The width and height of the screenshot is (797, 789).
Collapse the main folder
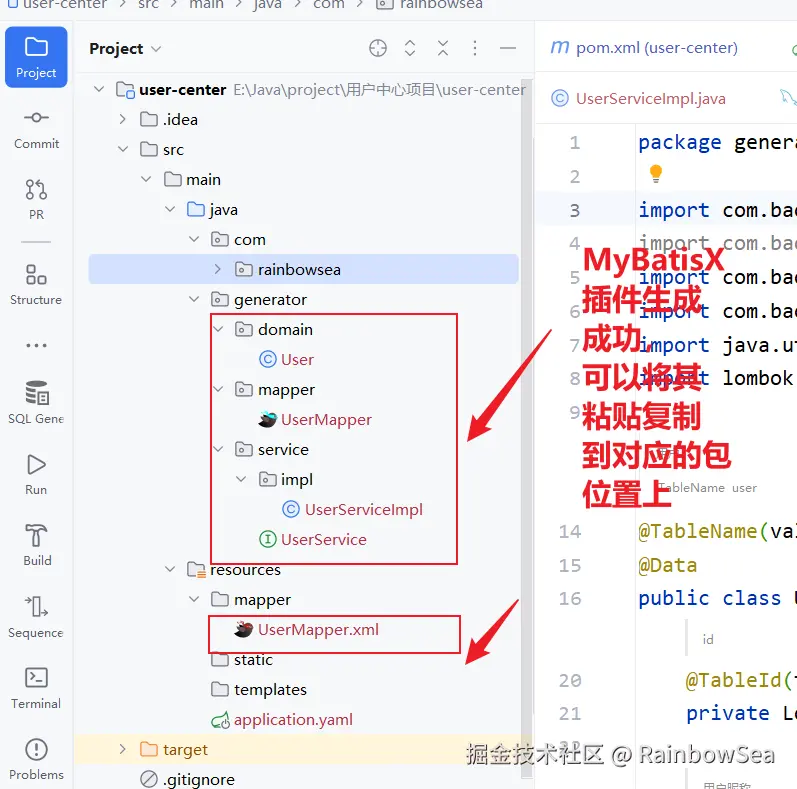tap(146, 179)
